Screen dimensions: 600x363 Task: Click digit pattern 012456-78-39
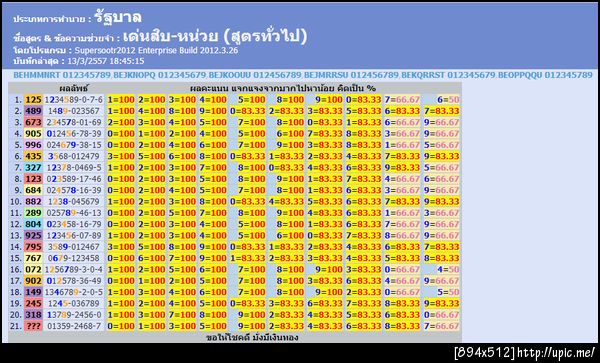coord(74,133)
